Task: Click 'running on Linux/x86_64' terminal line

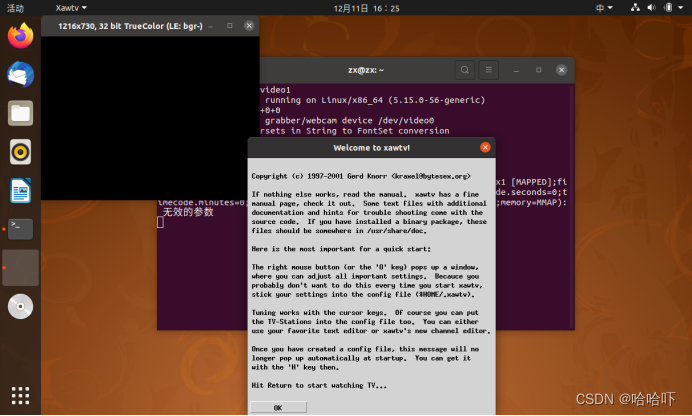Action: (x=375, y=100)
